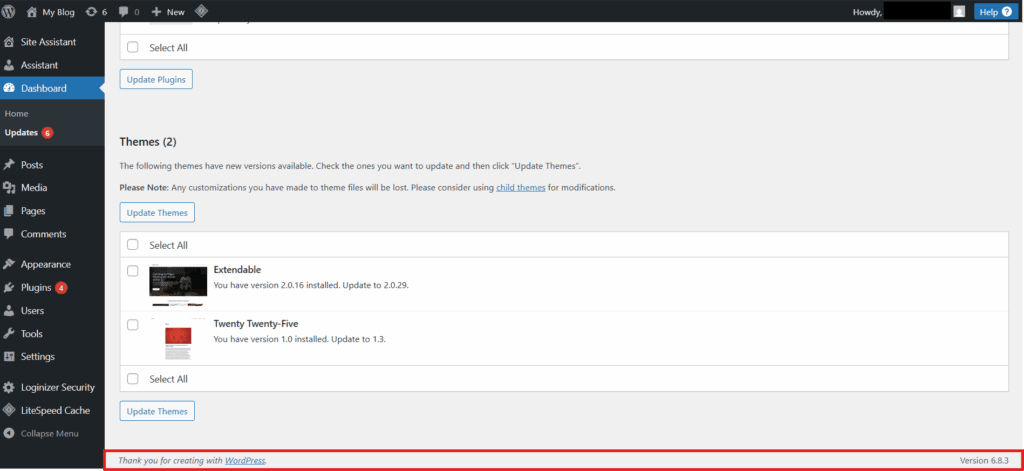Click the My Blog home icon
The image size is (1024, 471).
[x=31, y=12]
